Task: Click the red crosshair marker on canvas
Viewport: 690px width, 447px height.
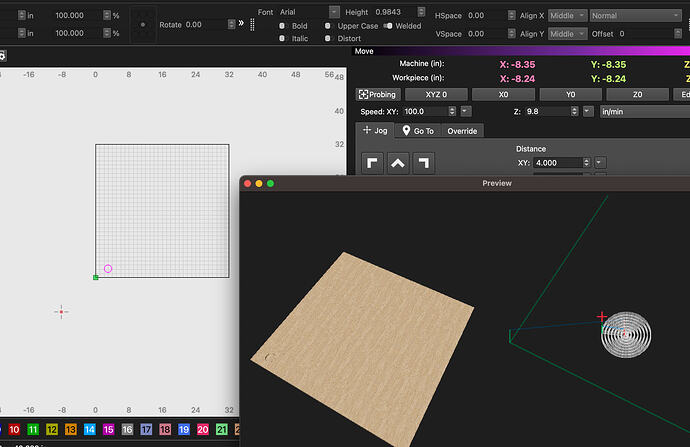Action: [x=61, y=312]
